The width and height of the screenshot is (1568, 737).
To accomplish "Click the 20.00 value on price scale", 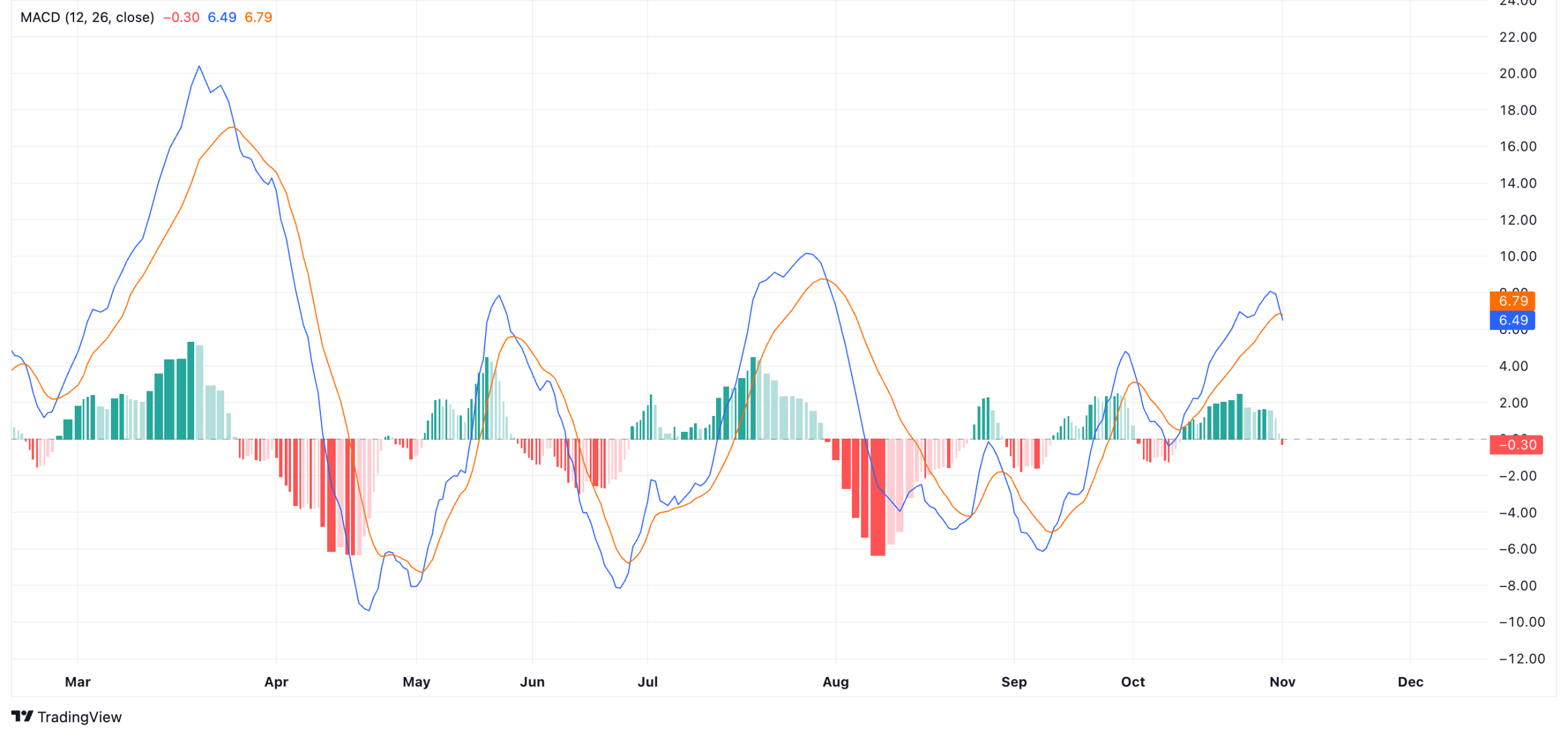I will point(1517,74).
